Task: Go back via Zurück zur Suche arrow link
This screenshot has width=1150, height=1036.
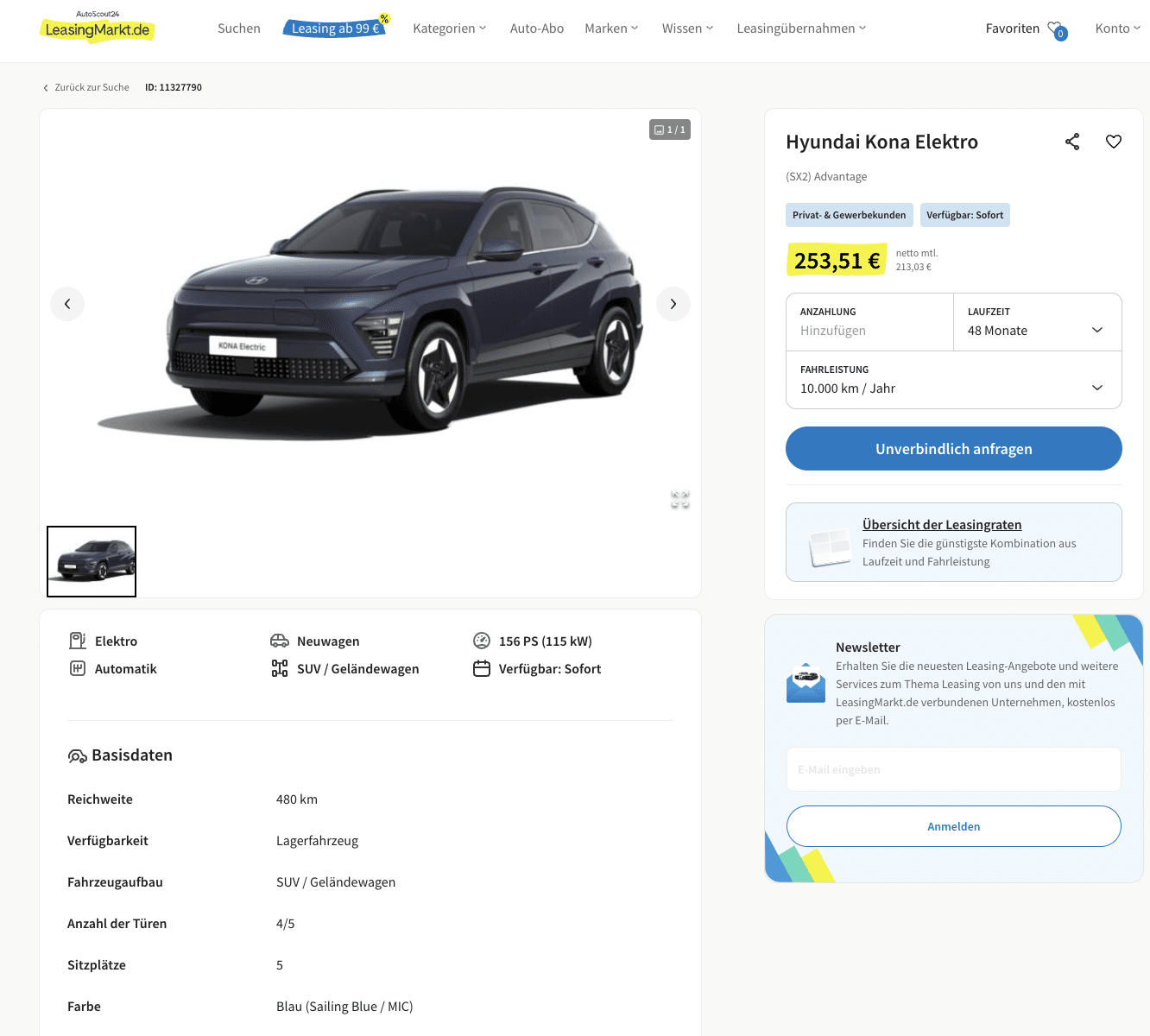Action: (86, 87)
